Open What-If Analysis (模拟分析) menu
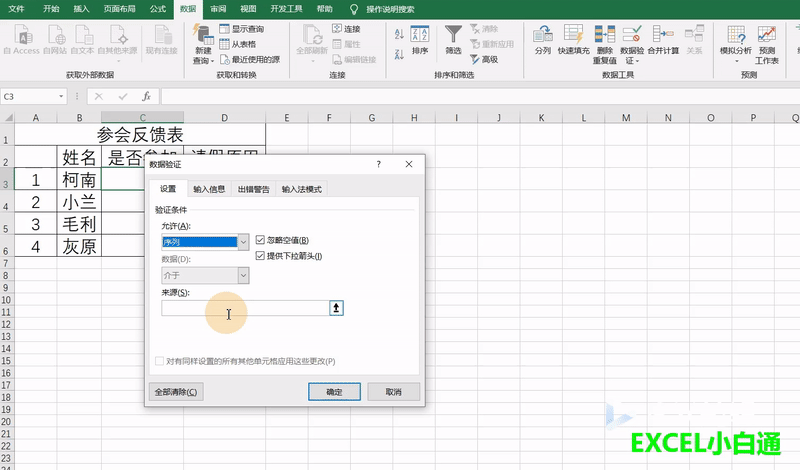Viewport: 800px width, 470px height. [x=736, y=44]
